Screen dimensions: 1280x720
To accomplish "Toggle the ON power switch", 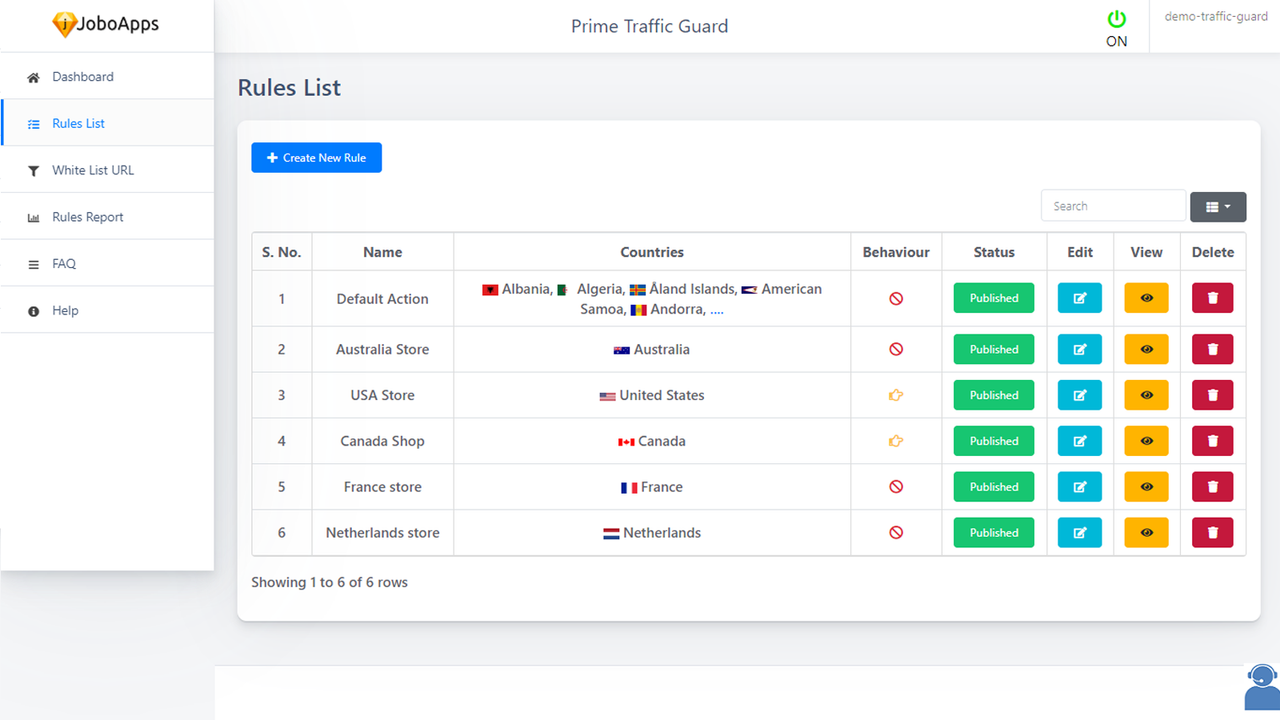I will click(x=1116, y=20).
